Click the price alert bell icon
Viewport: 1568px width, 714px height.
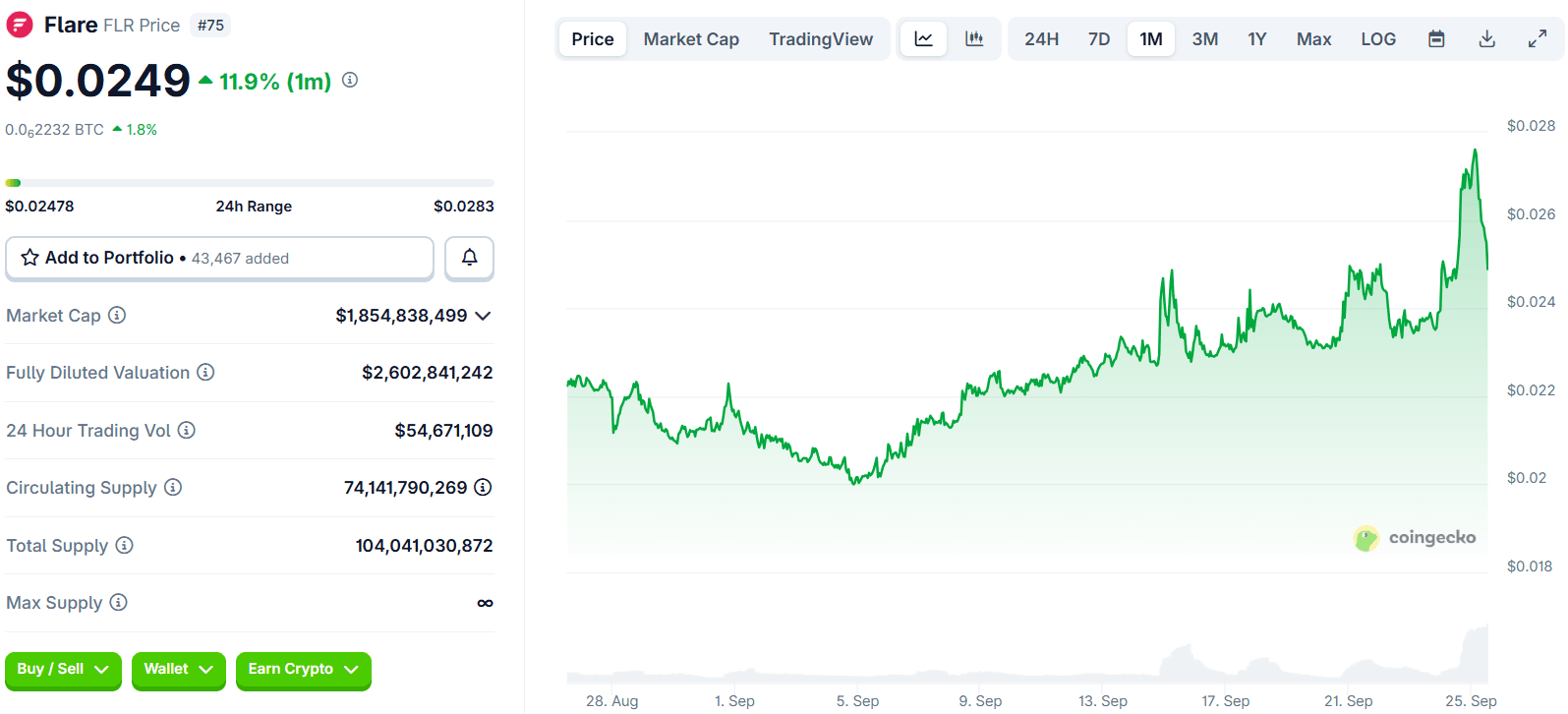[x=469, y=258]
